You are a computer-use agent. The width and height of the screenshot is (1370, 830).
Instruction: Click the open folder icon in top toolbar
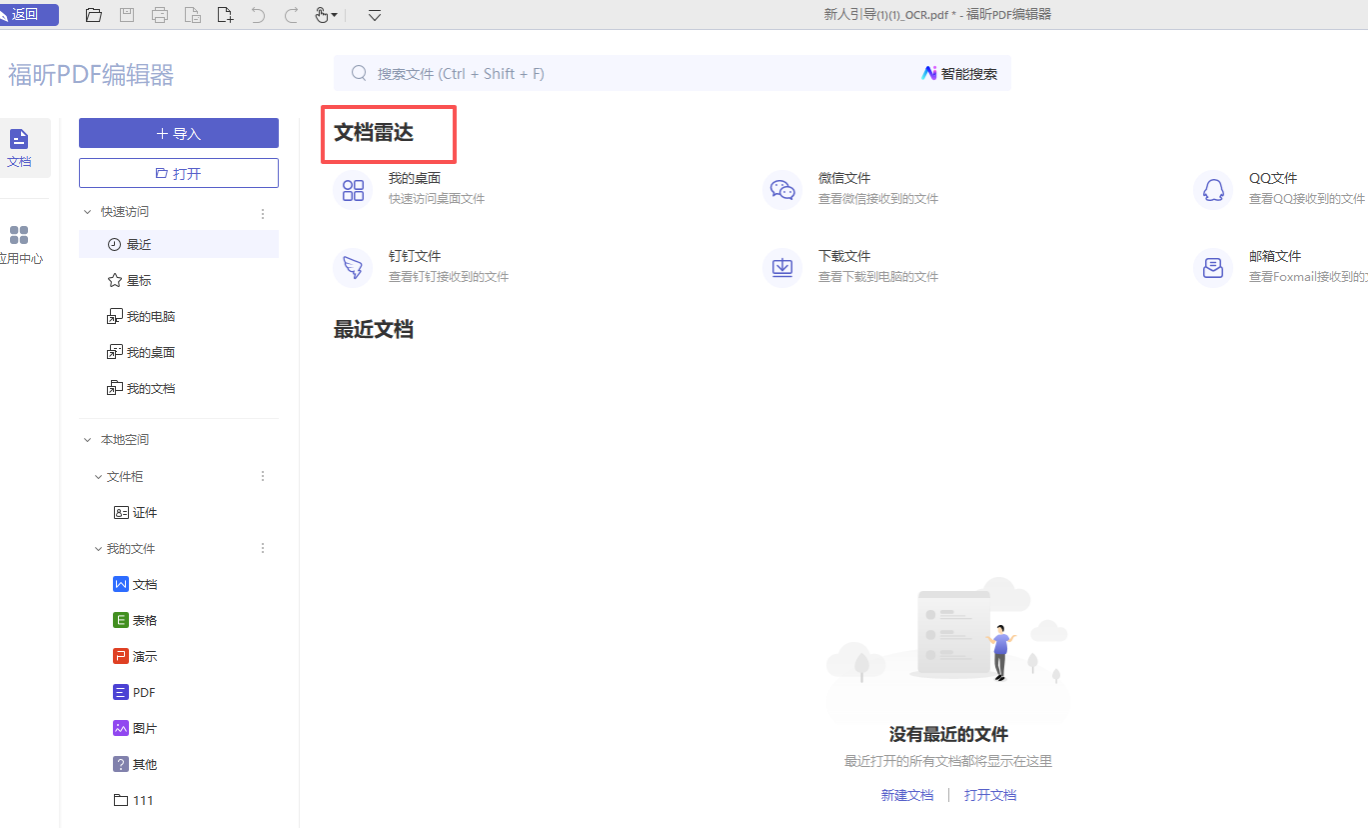(94, 15)
